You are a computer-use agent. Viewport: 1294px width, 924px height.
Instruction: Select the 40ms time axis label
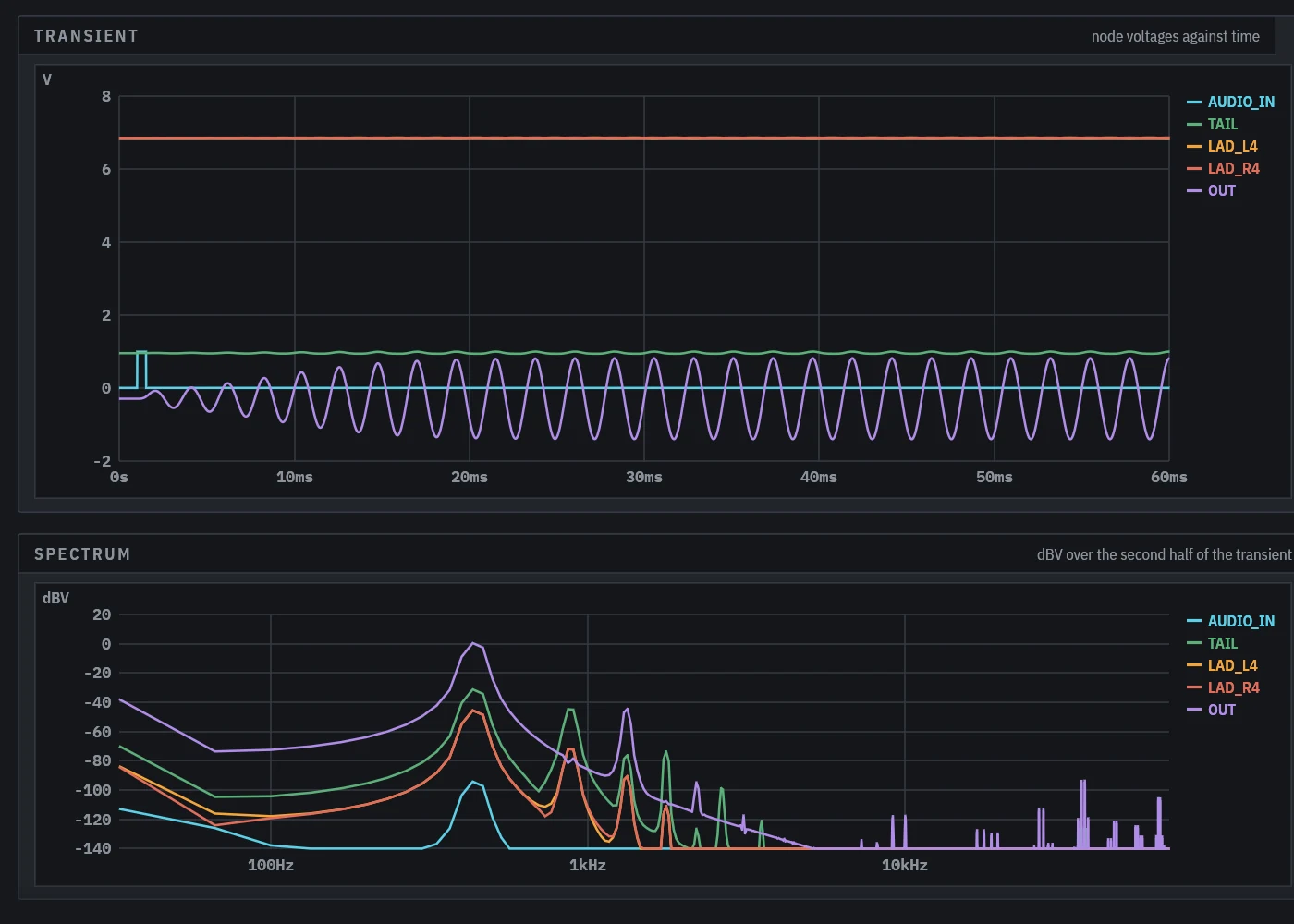[819, 478]
